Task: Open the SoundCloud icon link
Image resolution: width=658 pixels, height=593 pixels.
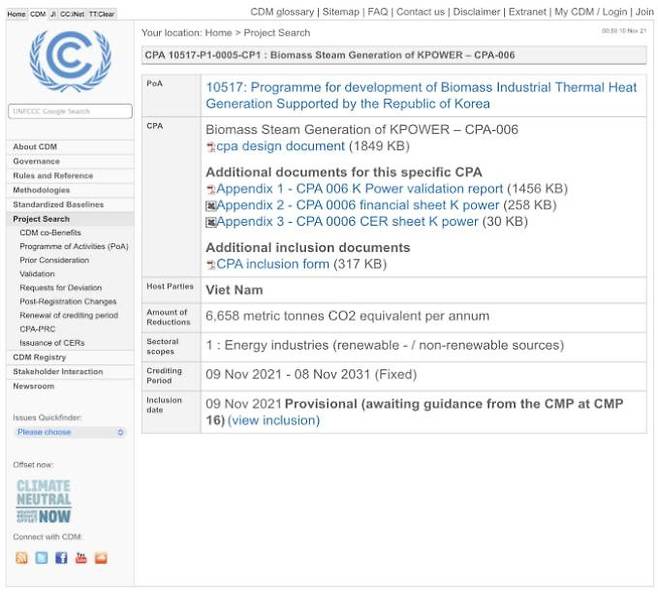Action: (x=101, y=558)
